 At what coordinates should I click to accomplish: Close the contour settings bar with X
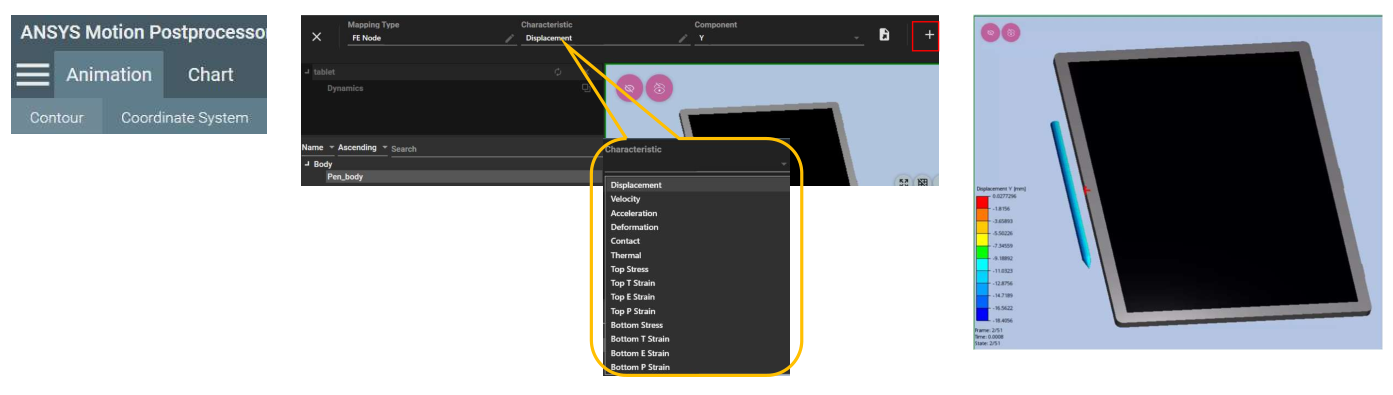coord(317,36)
